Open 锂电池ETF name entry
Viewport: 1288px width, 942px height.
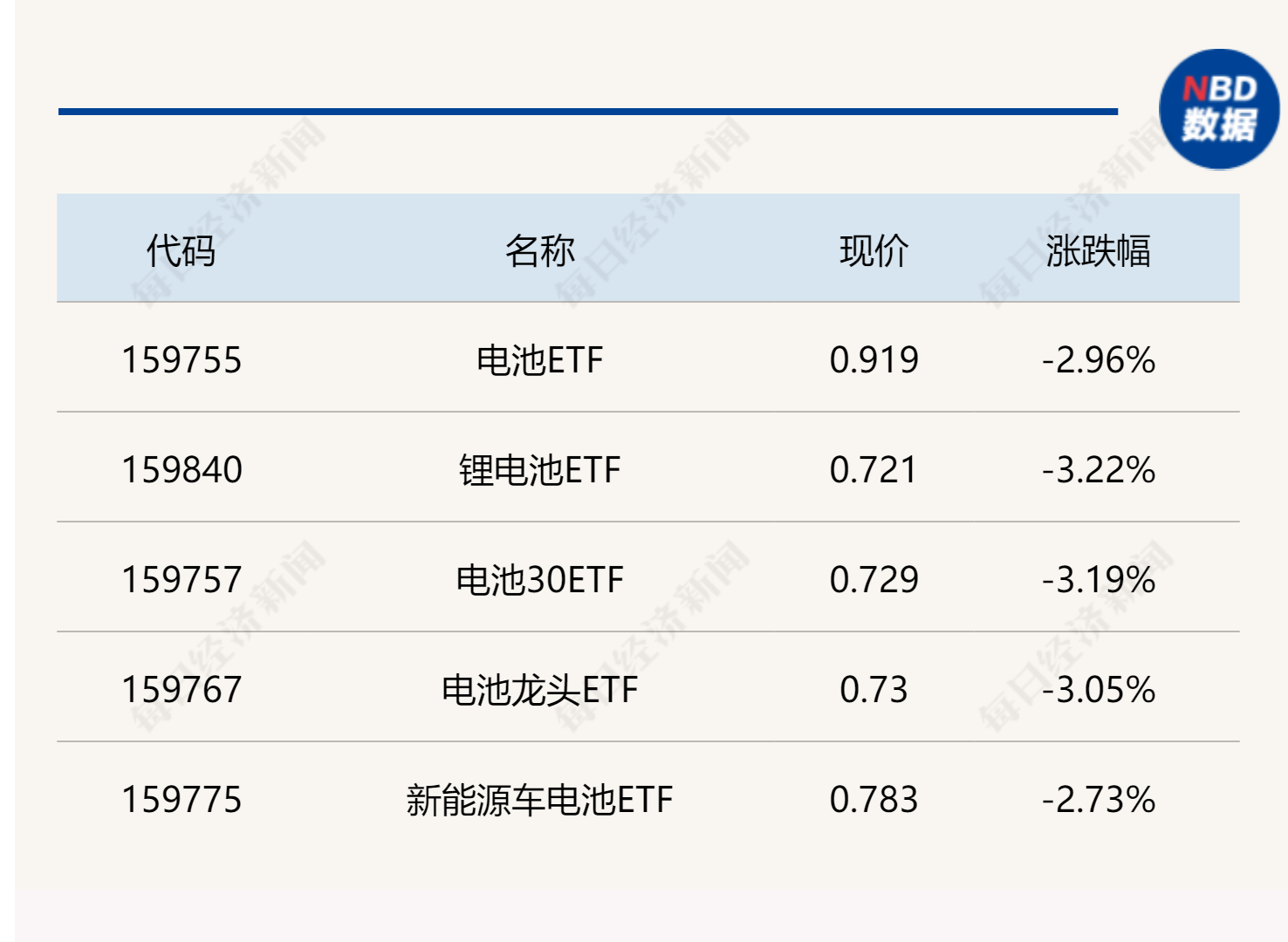pyautogui.click(x=540, y=469)
